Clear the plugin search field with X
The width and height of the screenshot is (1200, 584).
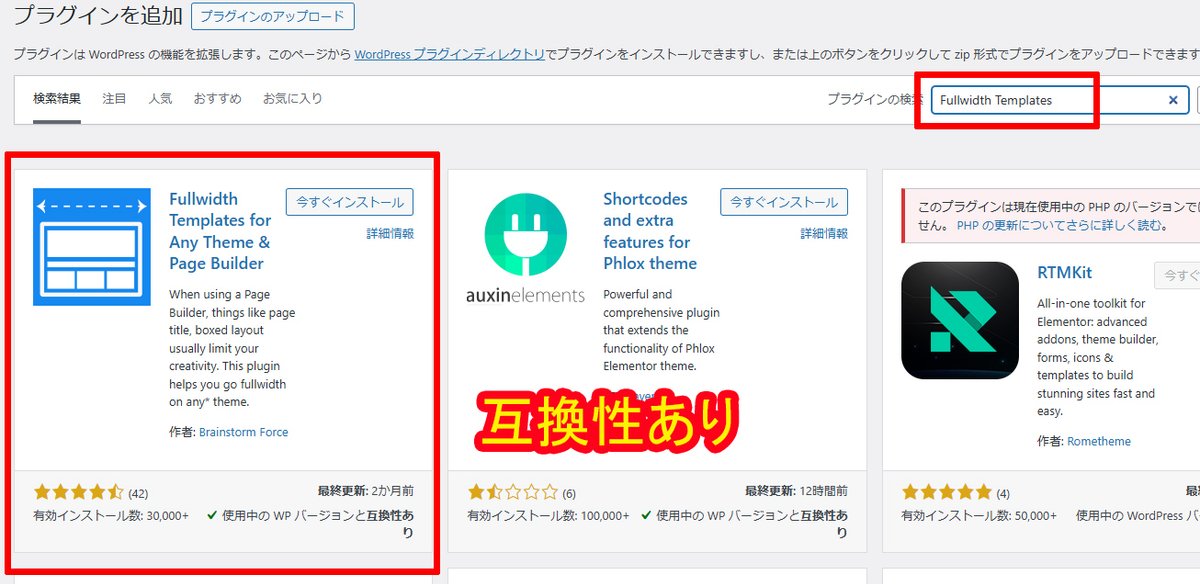click(x=1173, y=100)
